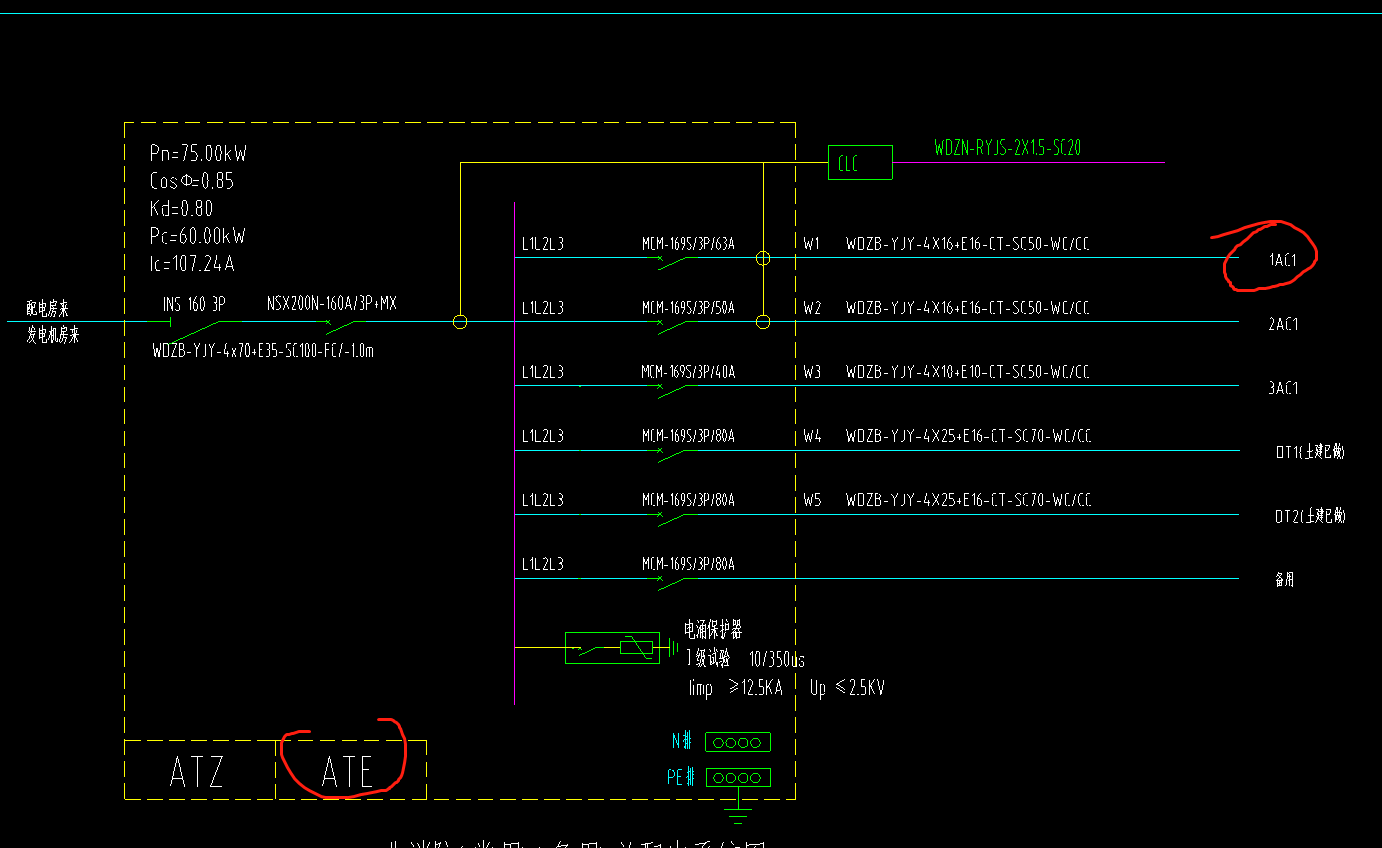This screenshot has height=848, width=1382.
Task: Click the 配电房来 source label
Action: click(48, 310)
